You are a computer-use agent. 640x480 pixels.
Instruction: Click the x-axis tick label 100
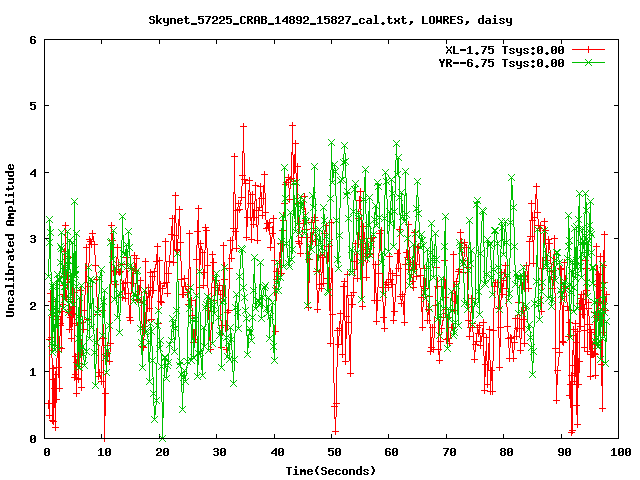[621, 452]
